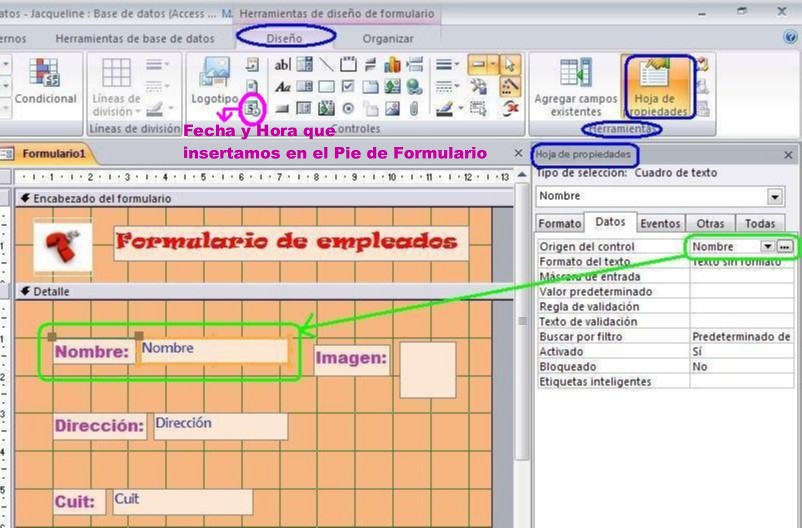
Task: Select the Insert Page Break tool
Action: click(x=414, y=64)
